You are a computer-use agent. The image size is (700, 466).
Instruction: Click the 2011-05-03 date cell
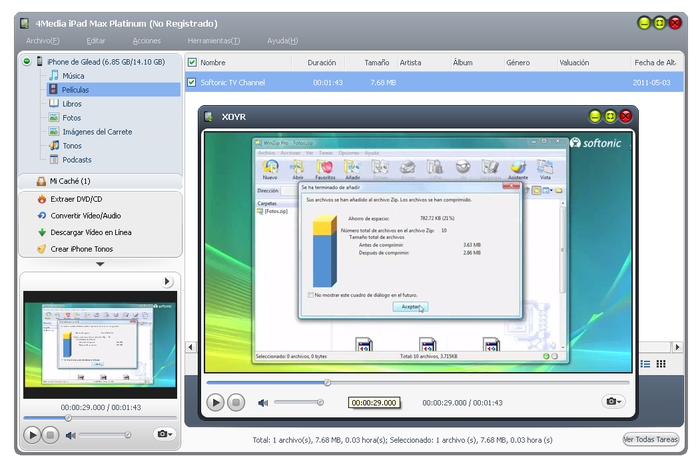[x=651, y=83]
